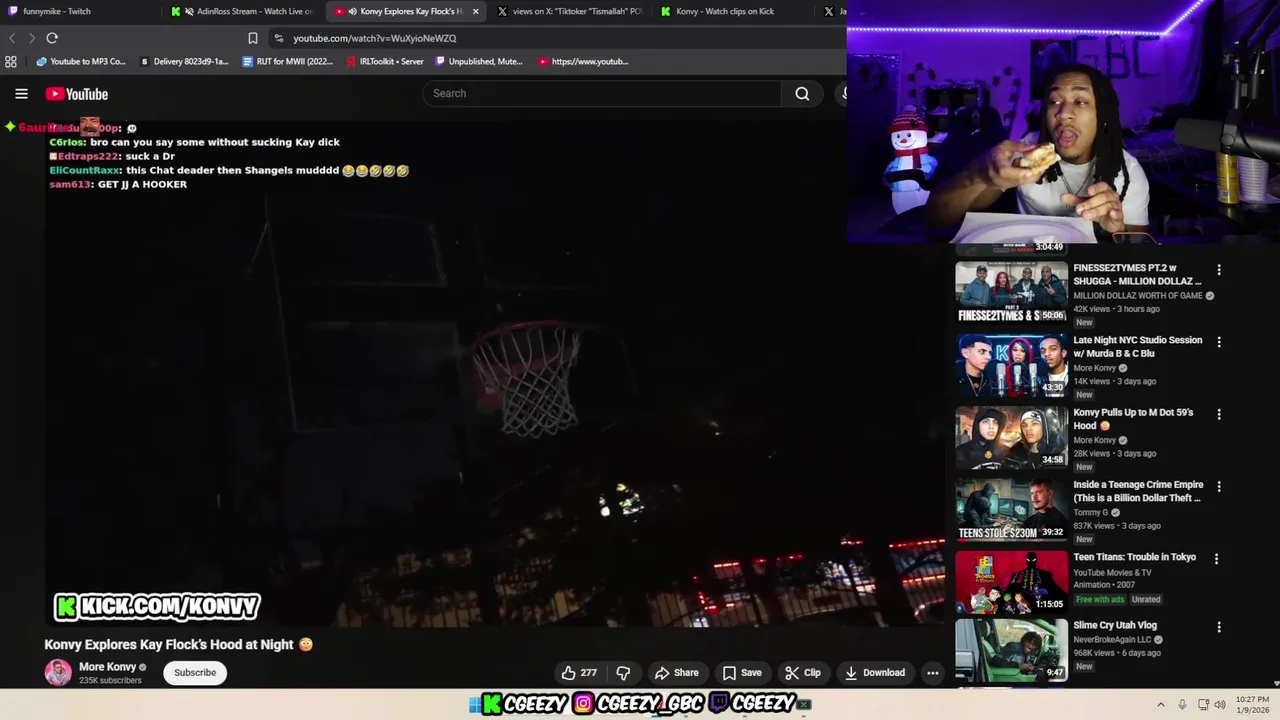Go forward using the browser forward arrow

[32, 38]
